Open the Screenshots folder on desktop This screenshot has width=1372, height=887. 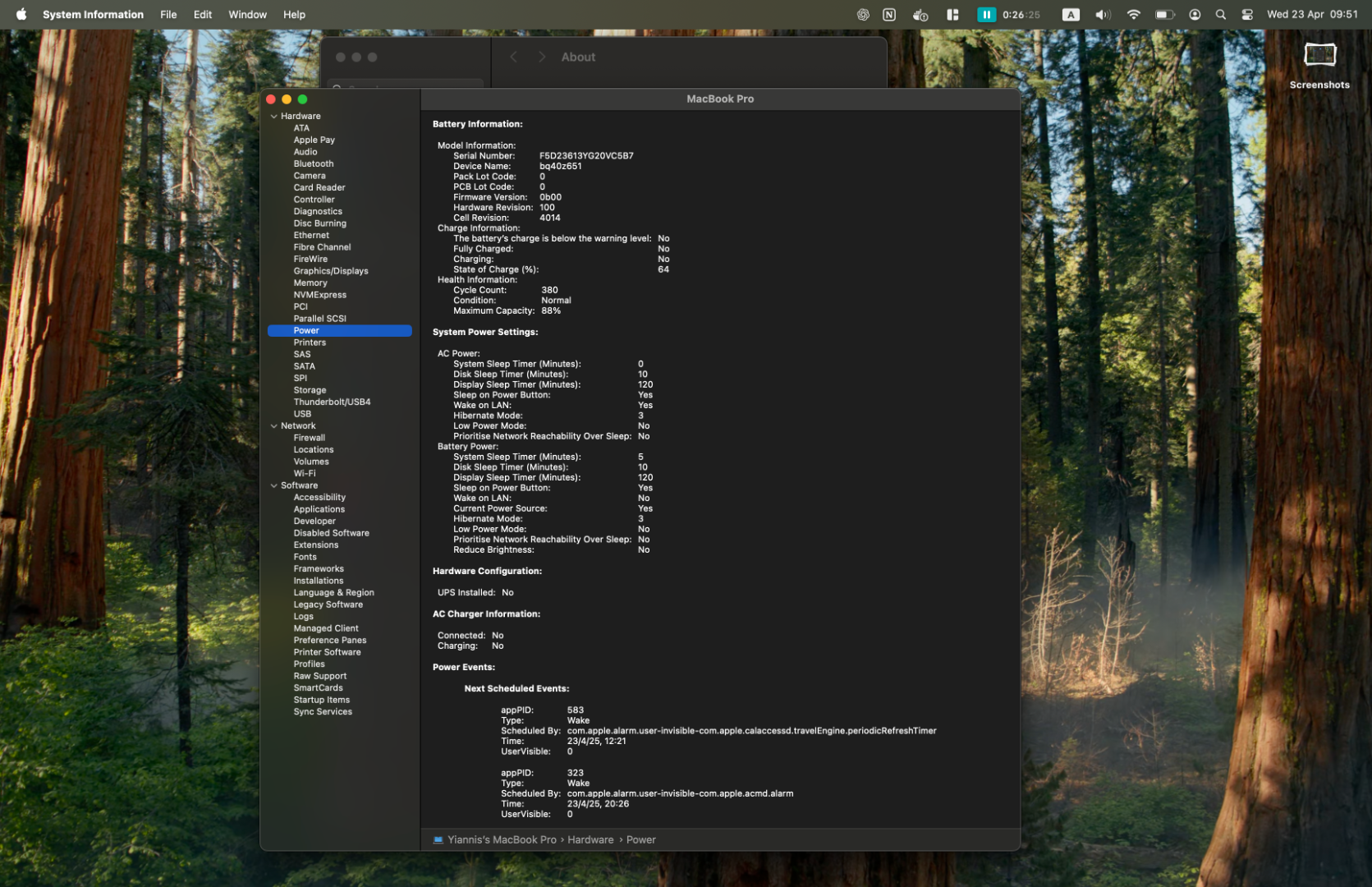click(x=1319, y=66)
